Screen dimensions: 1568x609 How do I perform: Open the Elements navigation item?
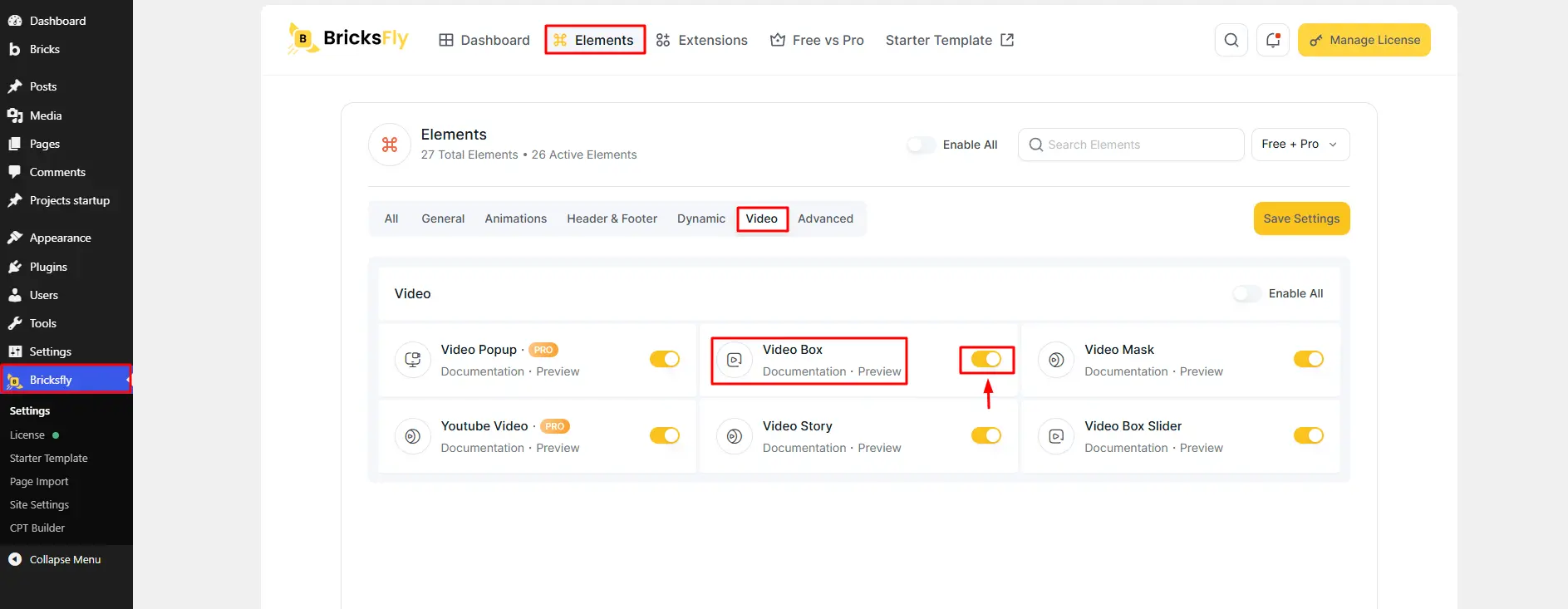pos(594,40)
